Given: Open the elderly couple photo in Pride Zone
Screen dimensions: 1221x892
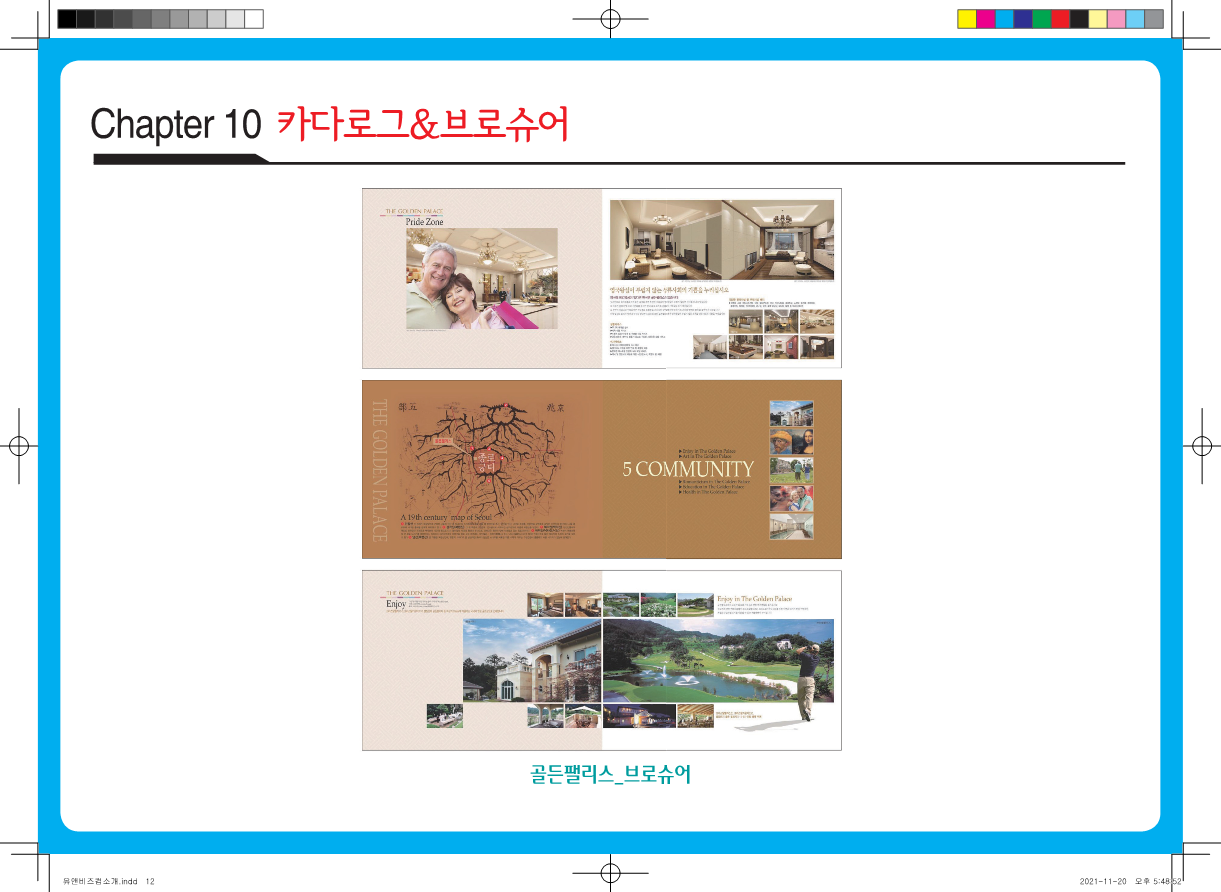Looking at the screenshot, I should click(x=481, y=278).
